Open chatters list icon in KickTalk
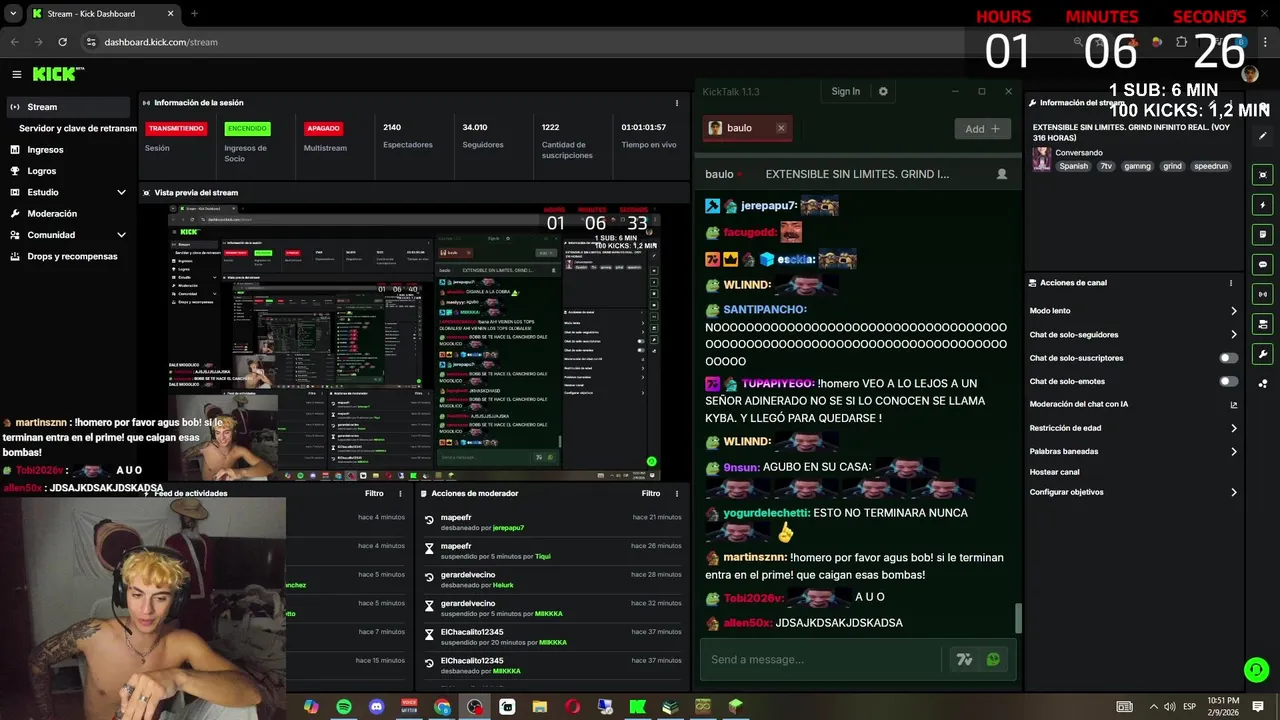This screenshot has height=720, width=1280. (x=1002, y=174)
